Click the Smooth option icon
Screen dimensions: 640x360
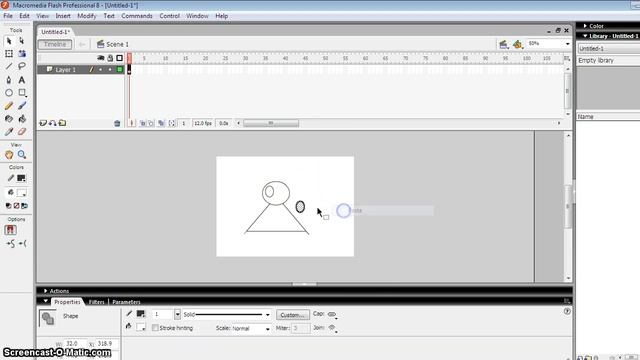click(x=11, y=244)
